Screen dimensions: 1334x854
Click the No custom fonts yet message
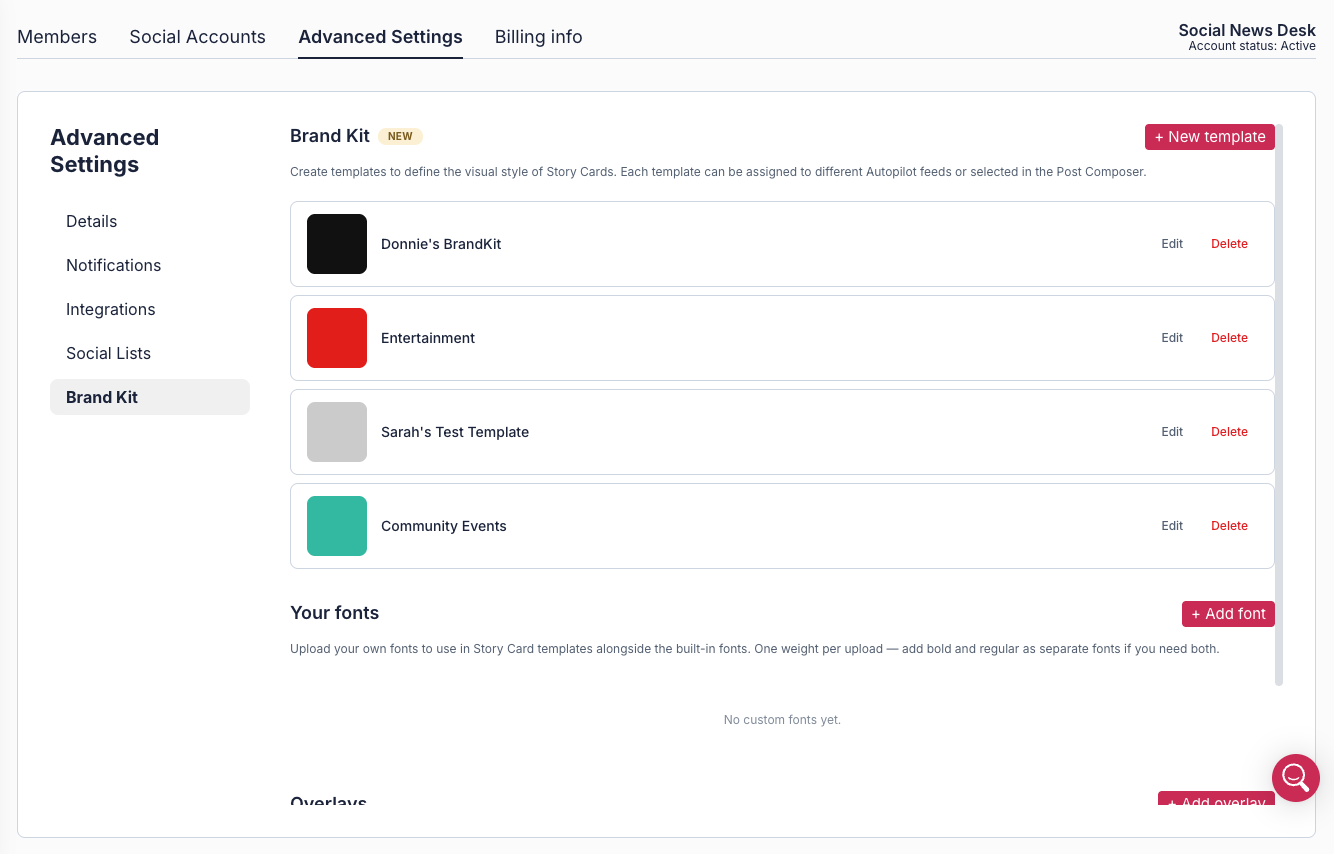click(x=782, y=720)
